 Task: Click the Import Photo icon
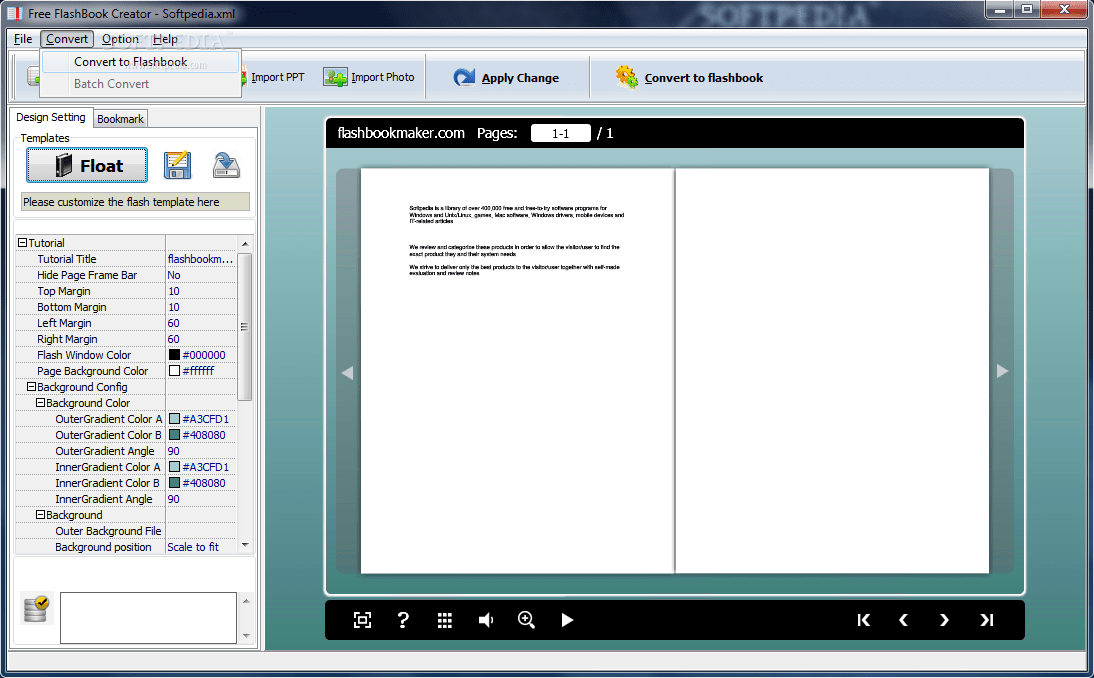[x=335, y=77]
